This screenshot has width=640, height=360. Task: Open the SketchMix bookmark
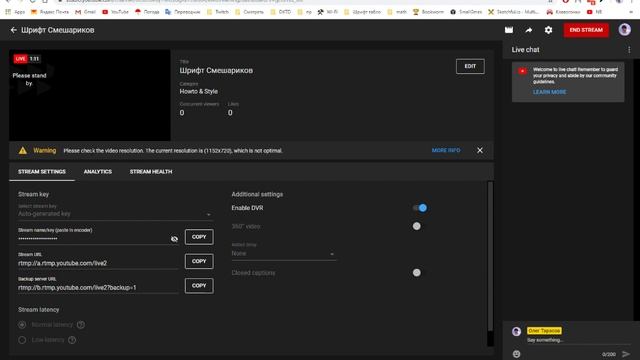(513, 12)
